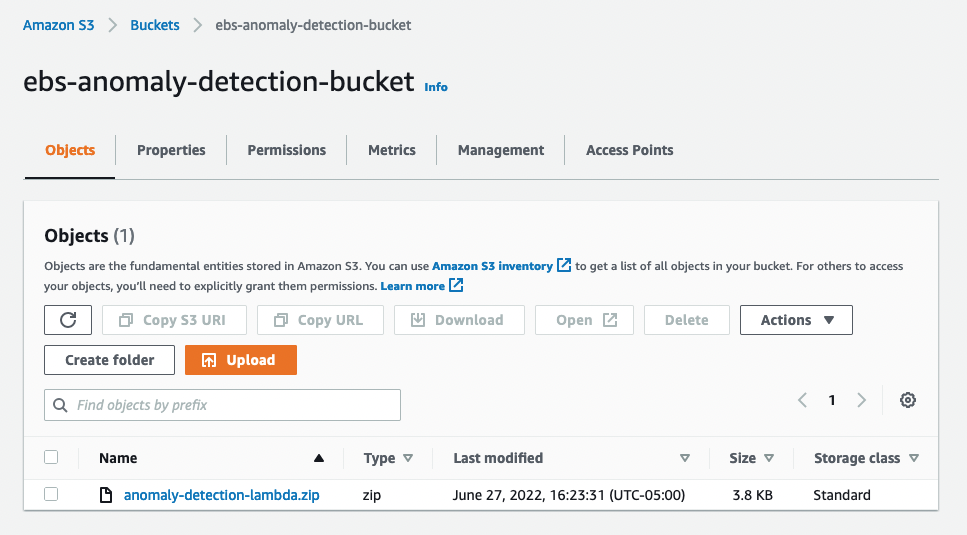Sort by Name using ascending arrow
Image resolution: width=967 pixels, height=535 pixels.
(319, 458)
